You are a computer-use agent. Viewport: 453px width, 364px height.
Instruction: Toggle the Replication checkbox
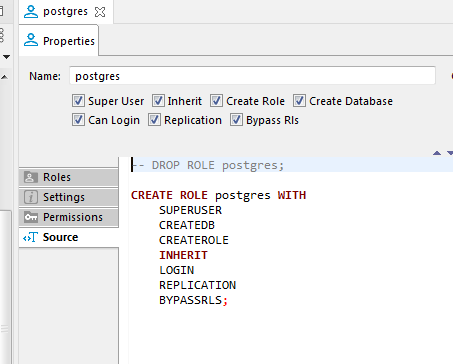(x=154, y=120)
